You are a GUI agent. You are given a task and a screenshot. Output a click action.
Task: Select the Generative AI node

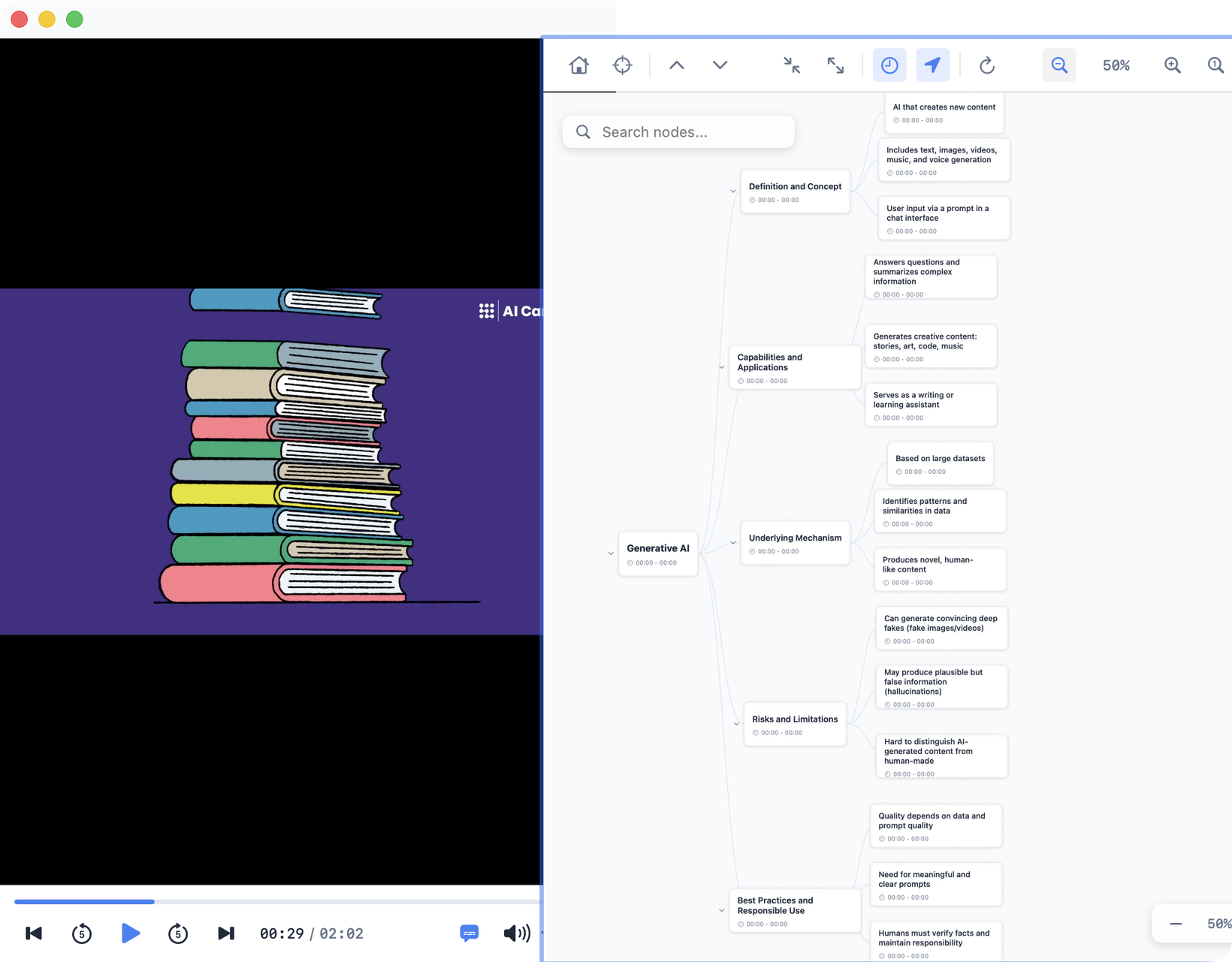pyautogui.click(x=658, y=554)
